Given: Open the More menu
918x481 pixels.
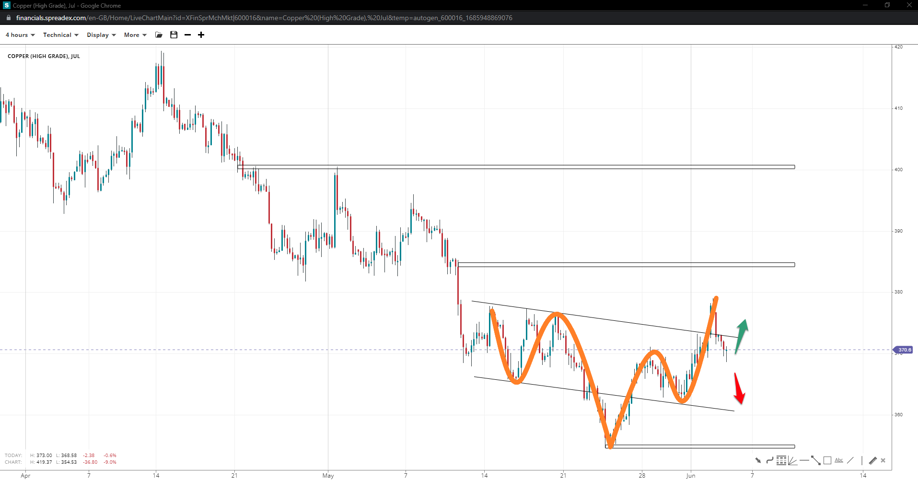Looking at the screenshot, I should pos(135,35).
